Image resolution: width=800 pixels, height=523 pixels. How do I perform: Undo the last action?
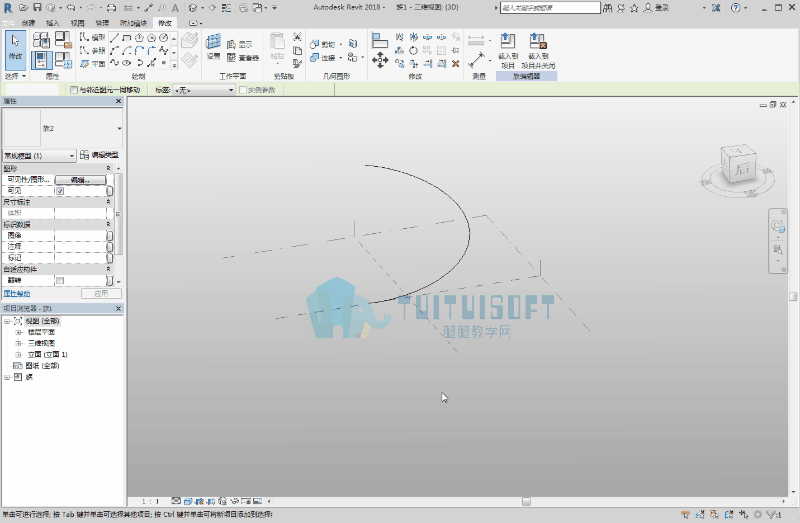pos(70,8)
